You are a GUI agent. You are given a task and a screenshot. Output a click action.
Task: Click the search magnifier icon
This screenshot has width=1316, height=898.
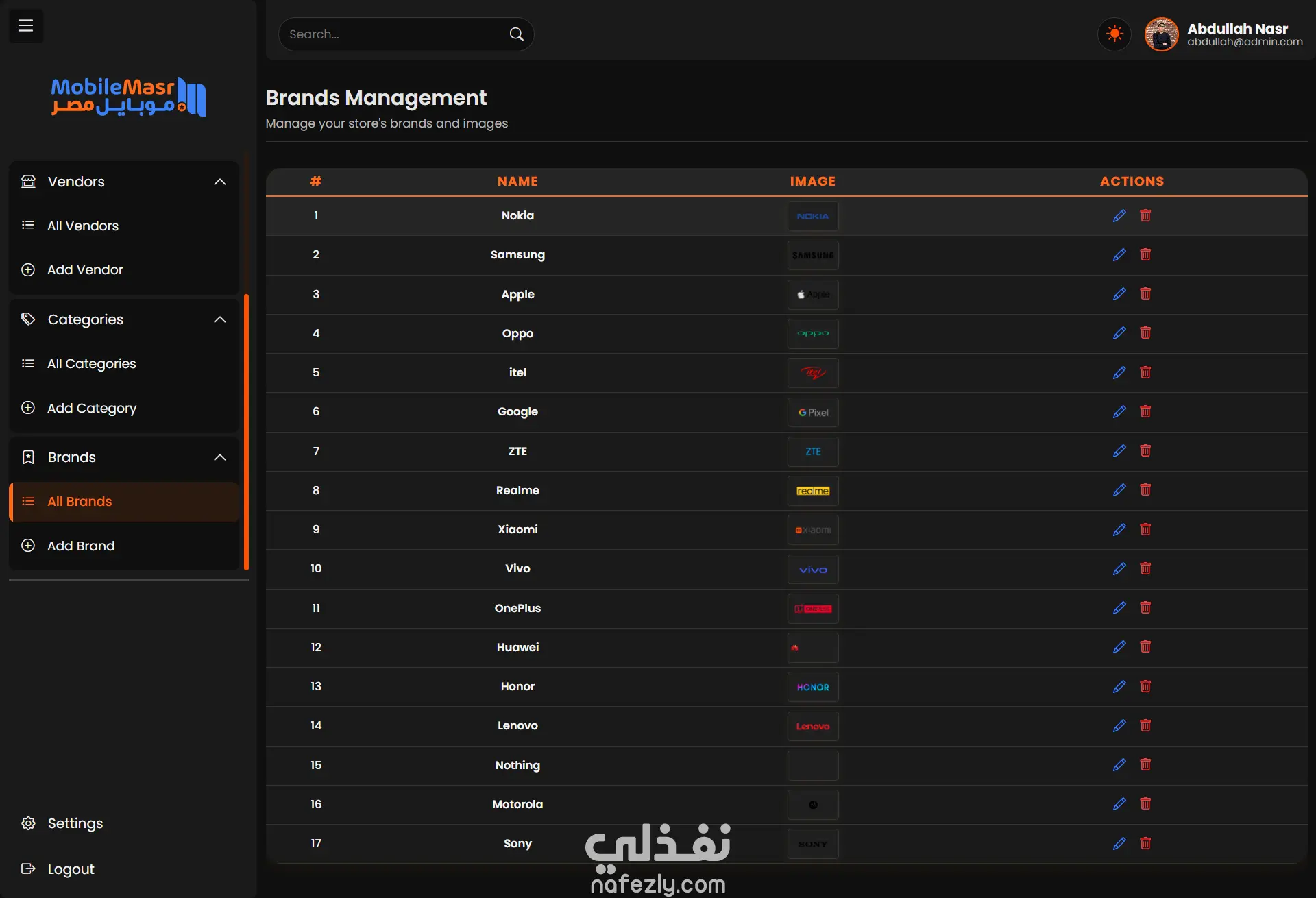point(516,34)
